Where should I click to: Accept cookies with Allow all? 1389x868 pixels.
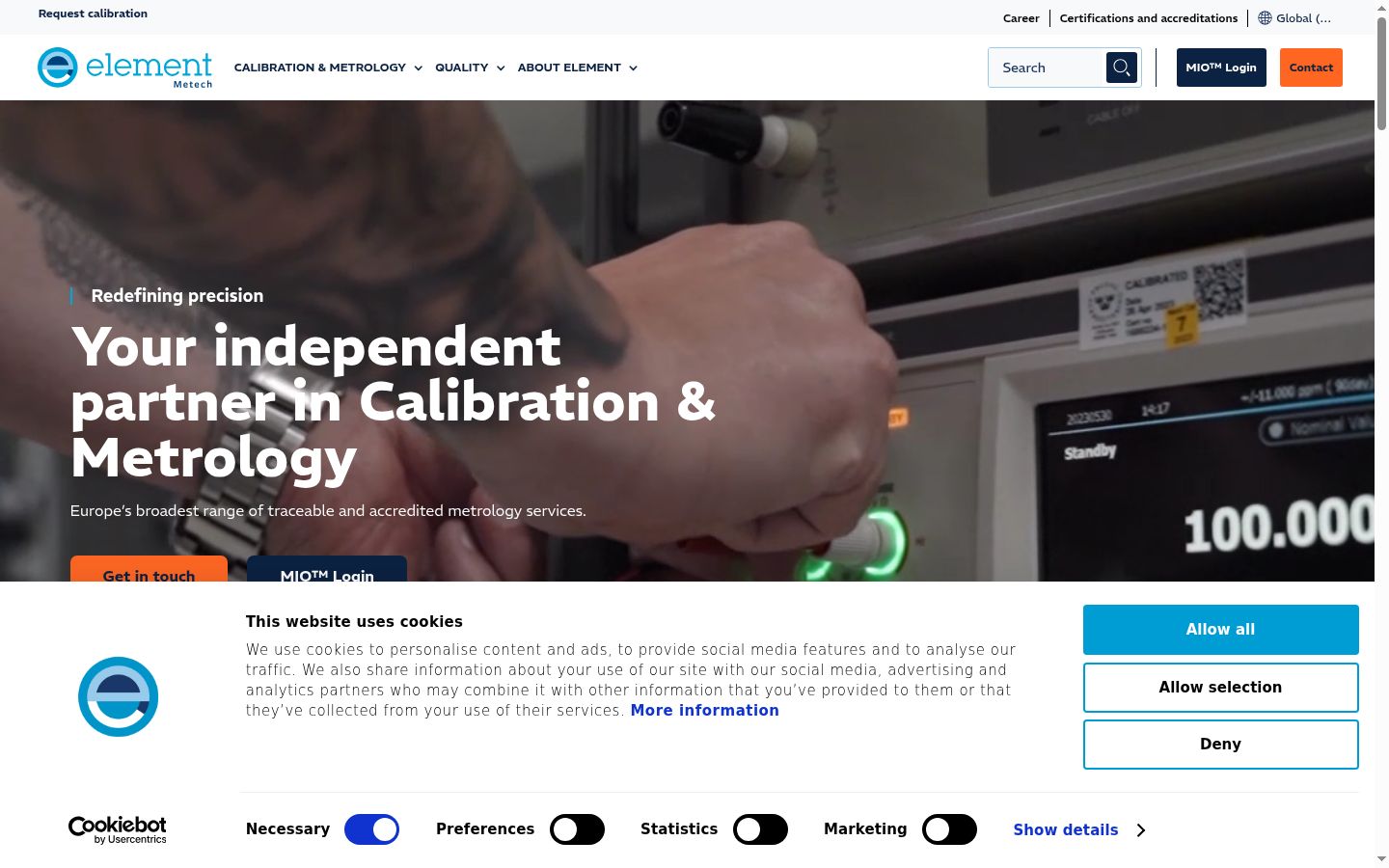[1221, 630]
